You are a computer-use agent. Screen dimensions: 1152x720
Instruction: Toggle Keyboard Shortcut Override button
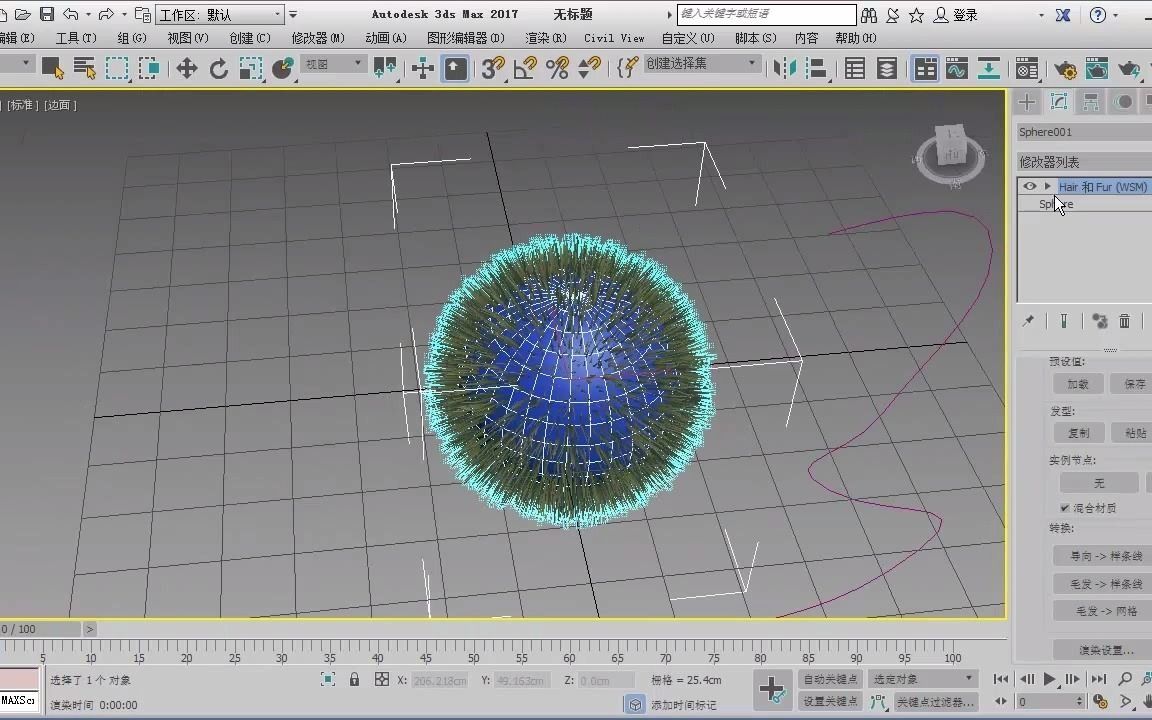456,68
